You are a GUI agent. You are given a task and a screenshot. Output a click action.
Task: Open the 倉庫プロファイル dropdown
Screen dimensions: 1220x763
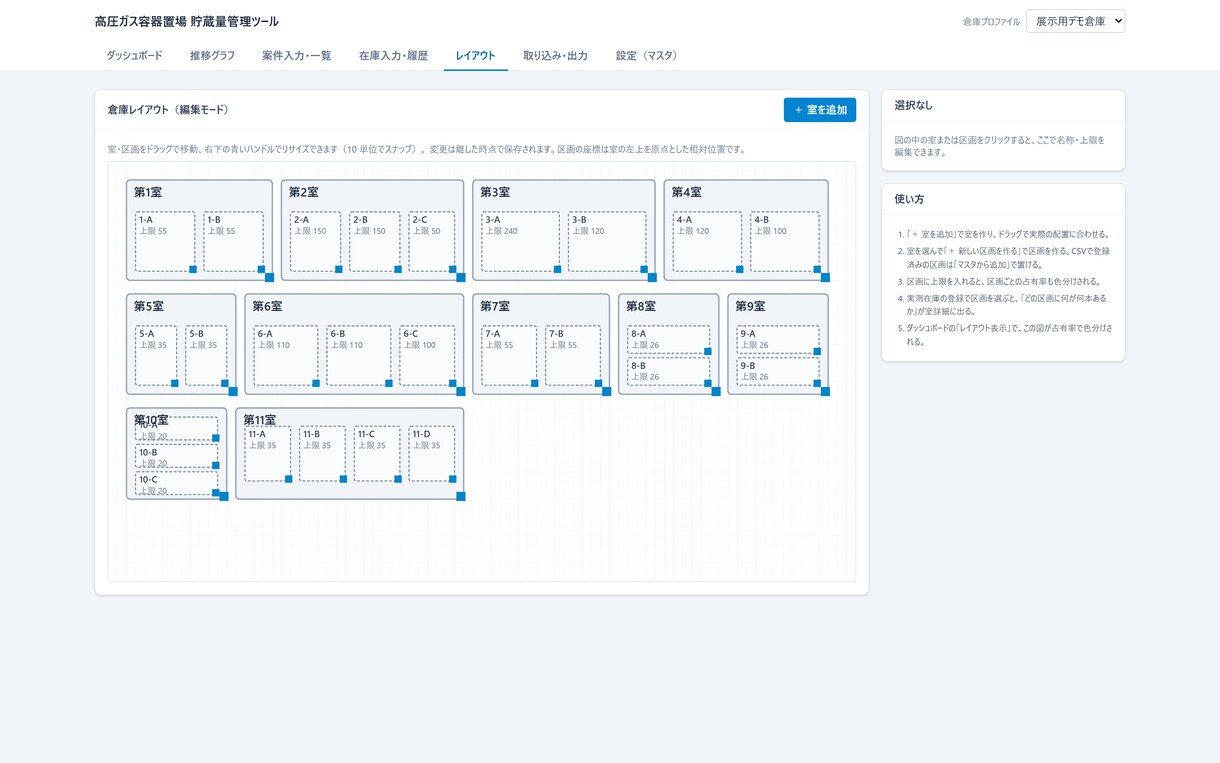coord(1075,21)
